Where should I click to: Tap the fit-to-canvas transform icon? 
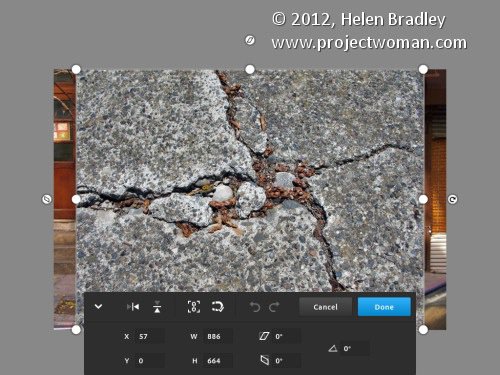pyautogui.click(x=194, y=307)
